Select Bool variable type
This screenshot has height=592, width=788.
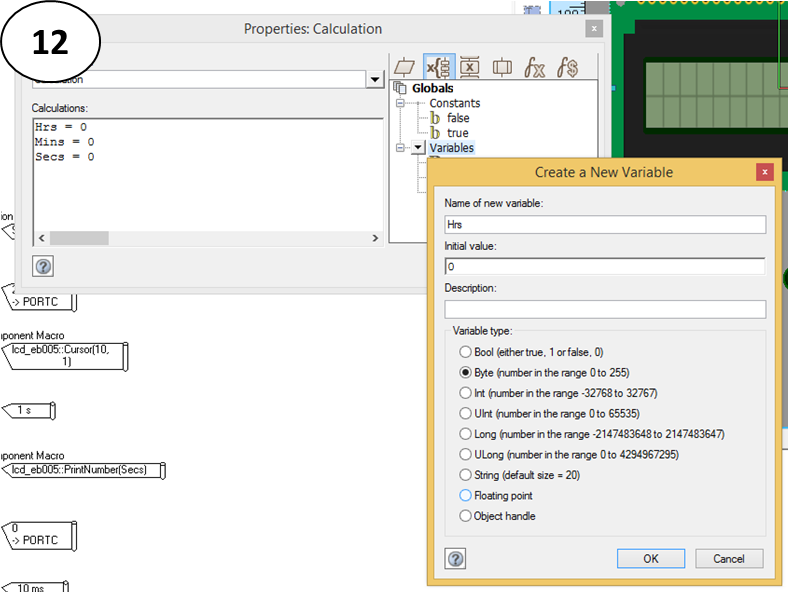coord(465,352)
